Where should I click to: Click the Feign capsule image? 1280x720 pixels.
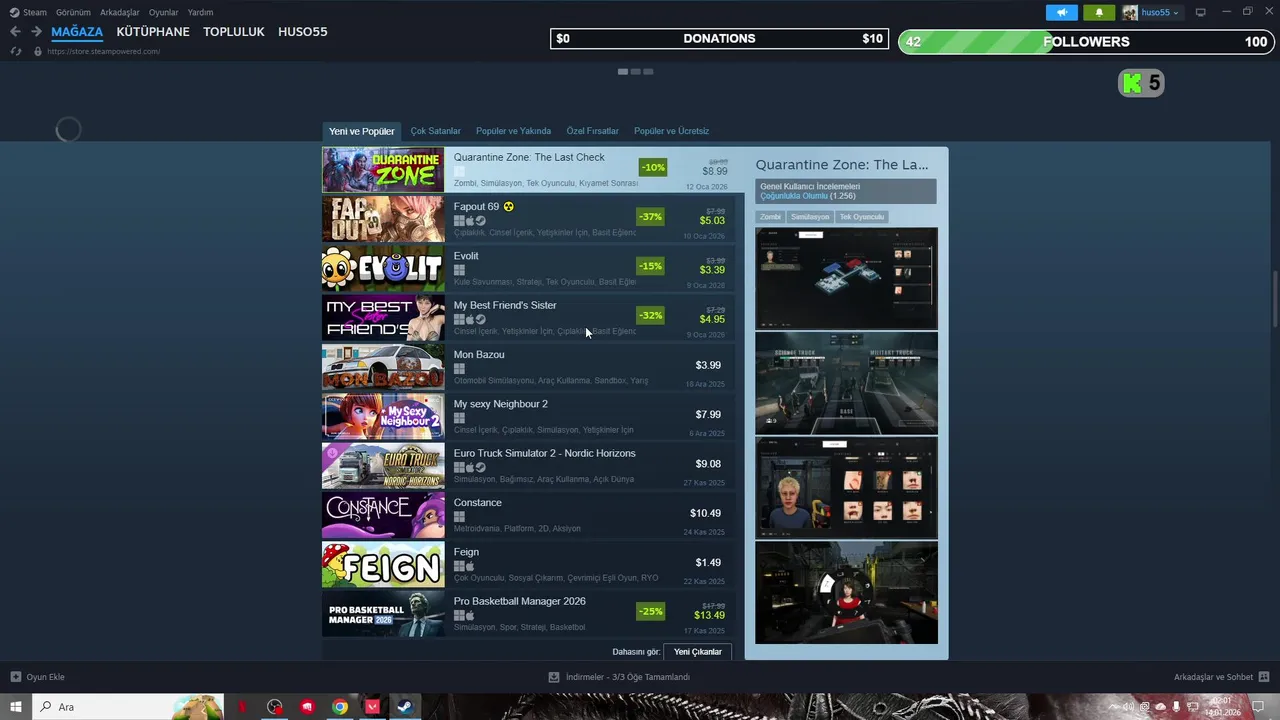tap(383, 565)
